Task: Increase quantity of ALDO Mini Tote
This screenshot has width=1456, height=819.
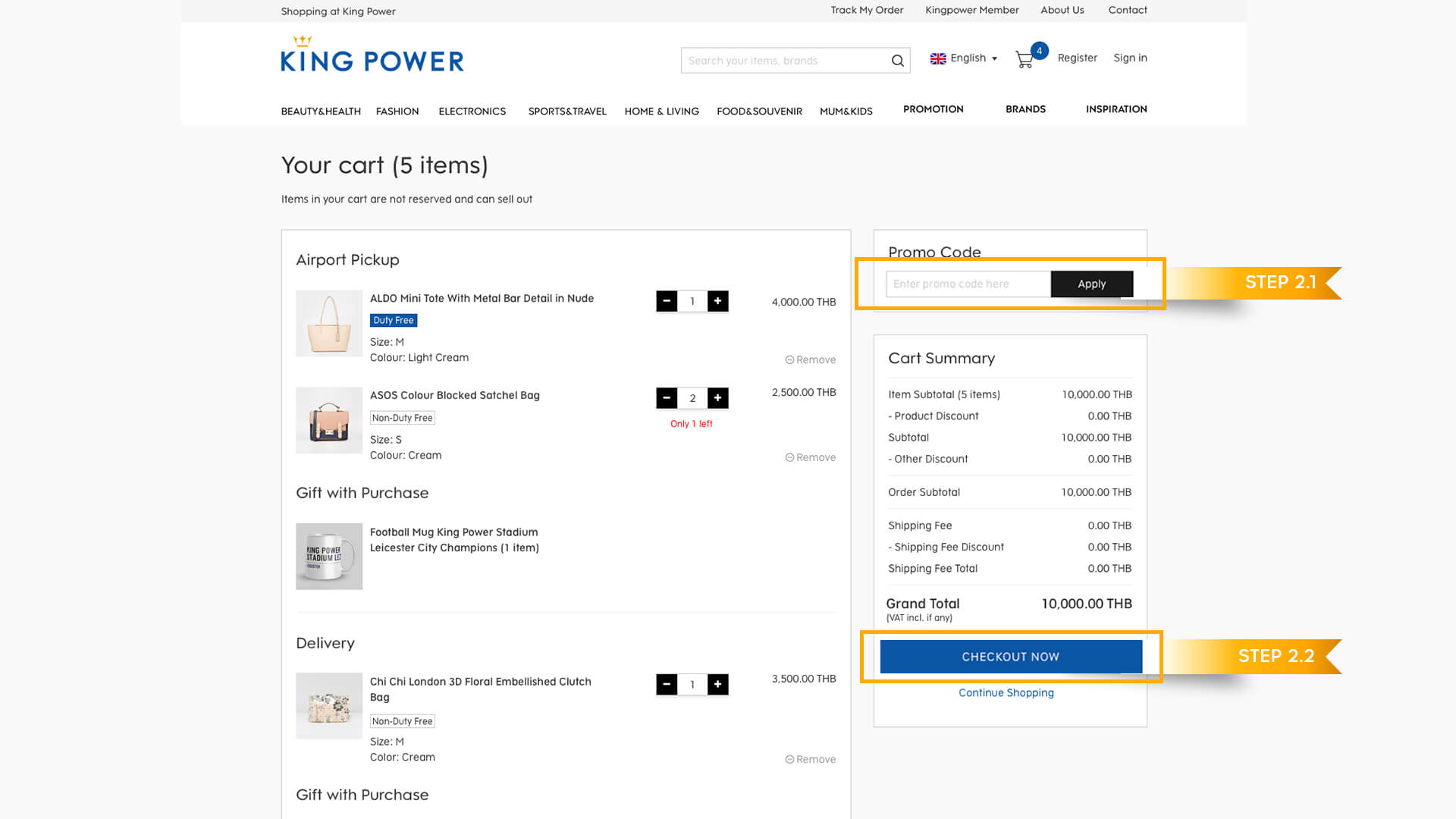Action: (717, 301)
